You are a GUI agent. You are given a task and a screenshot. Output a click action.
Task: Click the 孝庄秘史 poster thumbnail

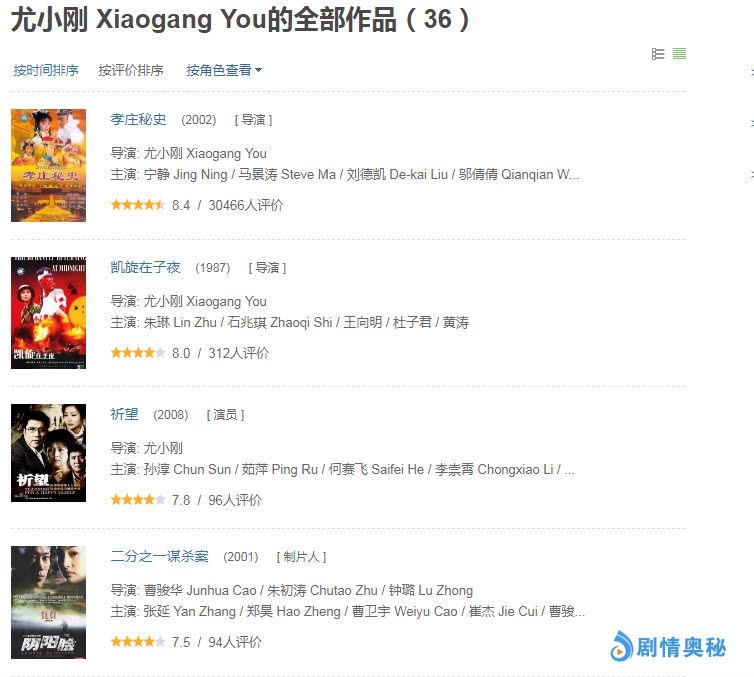[x=49, y=165]
